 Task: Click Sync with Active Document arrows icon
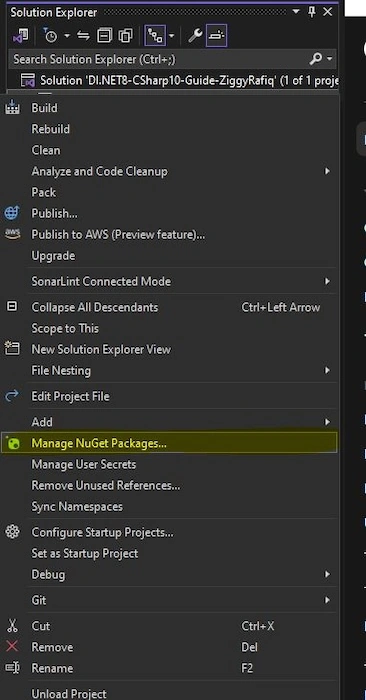tap(83, 36)
